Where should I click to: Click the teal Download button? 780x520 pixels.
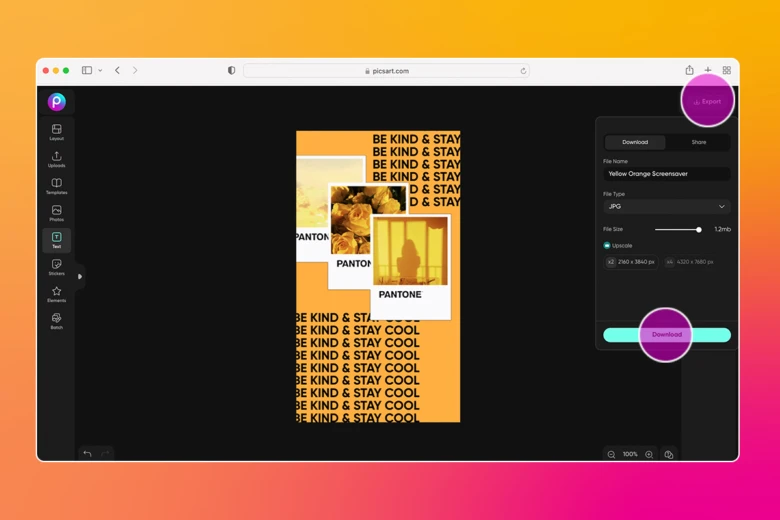tap(667, 335)
